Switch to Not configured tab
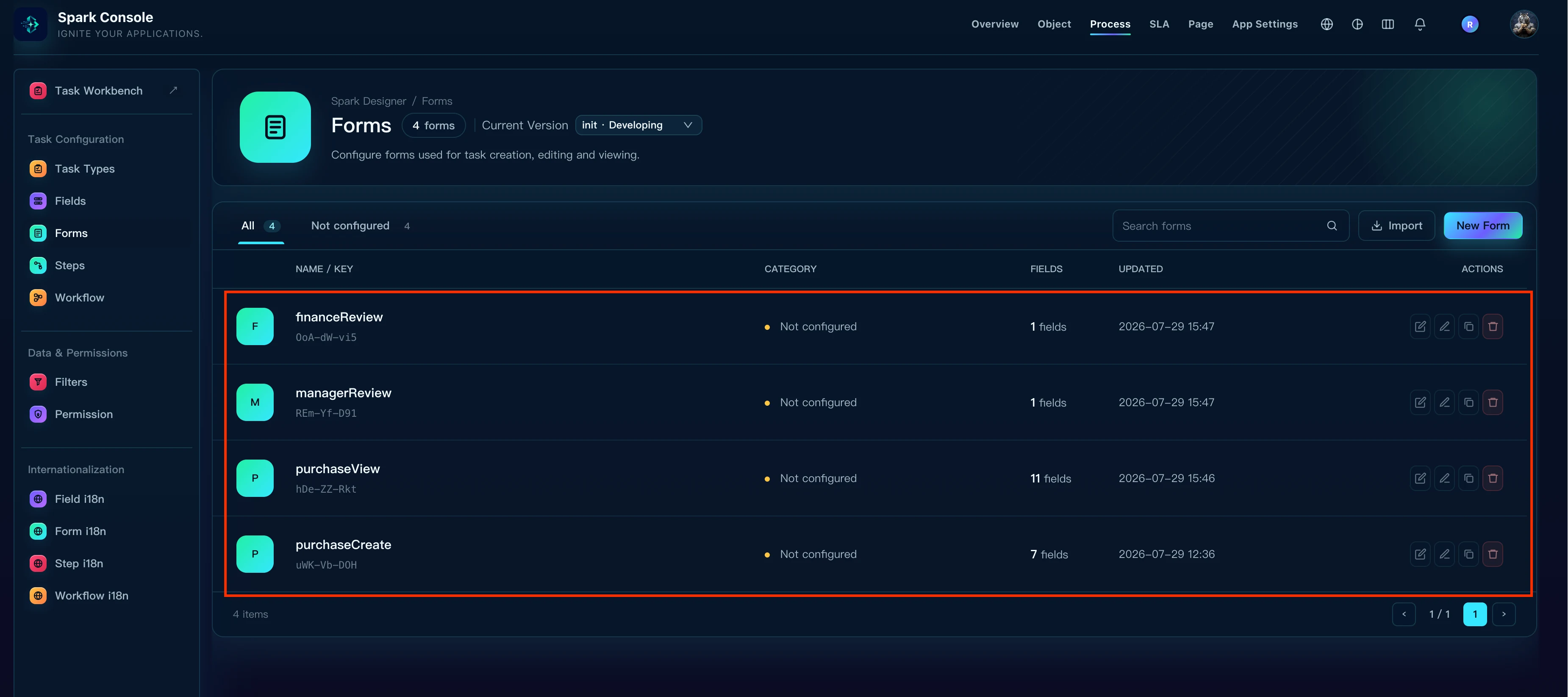The width and height of the screenshot is (1568, 697). pyautogui.click(x=361, y=226)
